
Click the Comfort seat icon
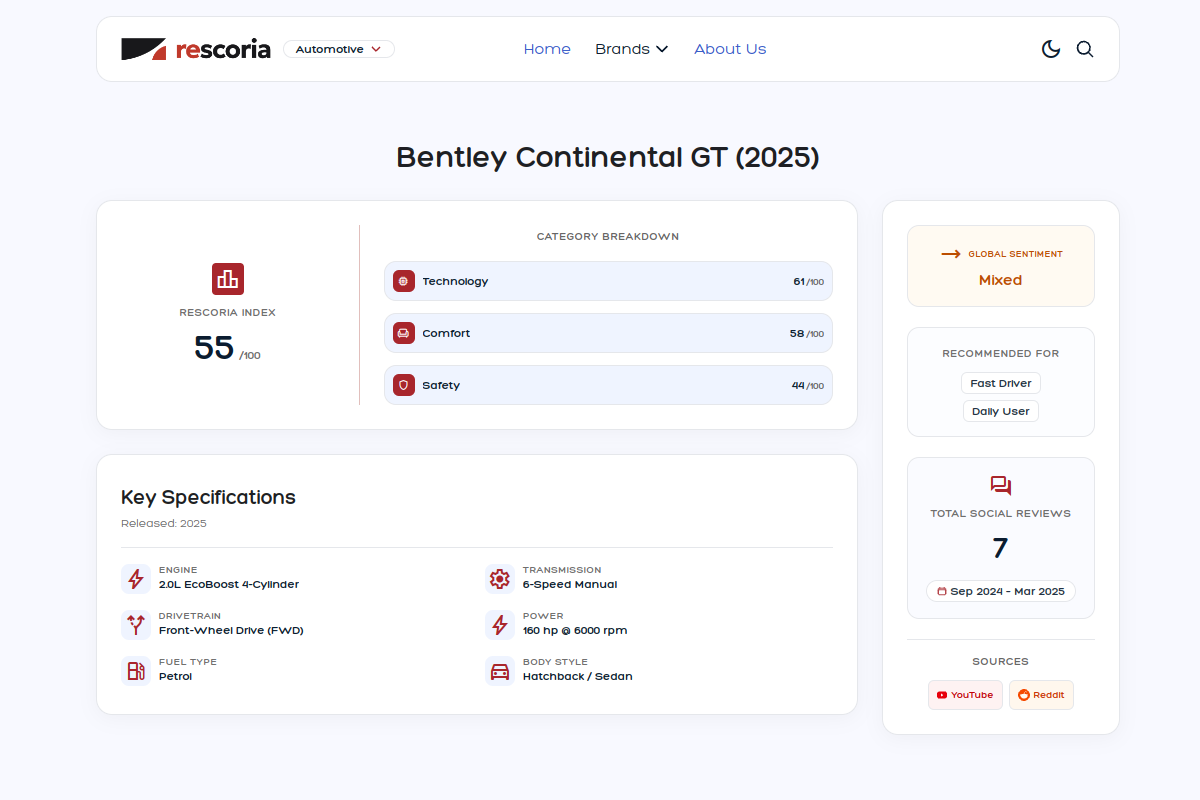[x=404, y=333]
